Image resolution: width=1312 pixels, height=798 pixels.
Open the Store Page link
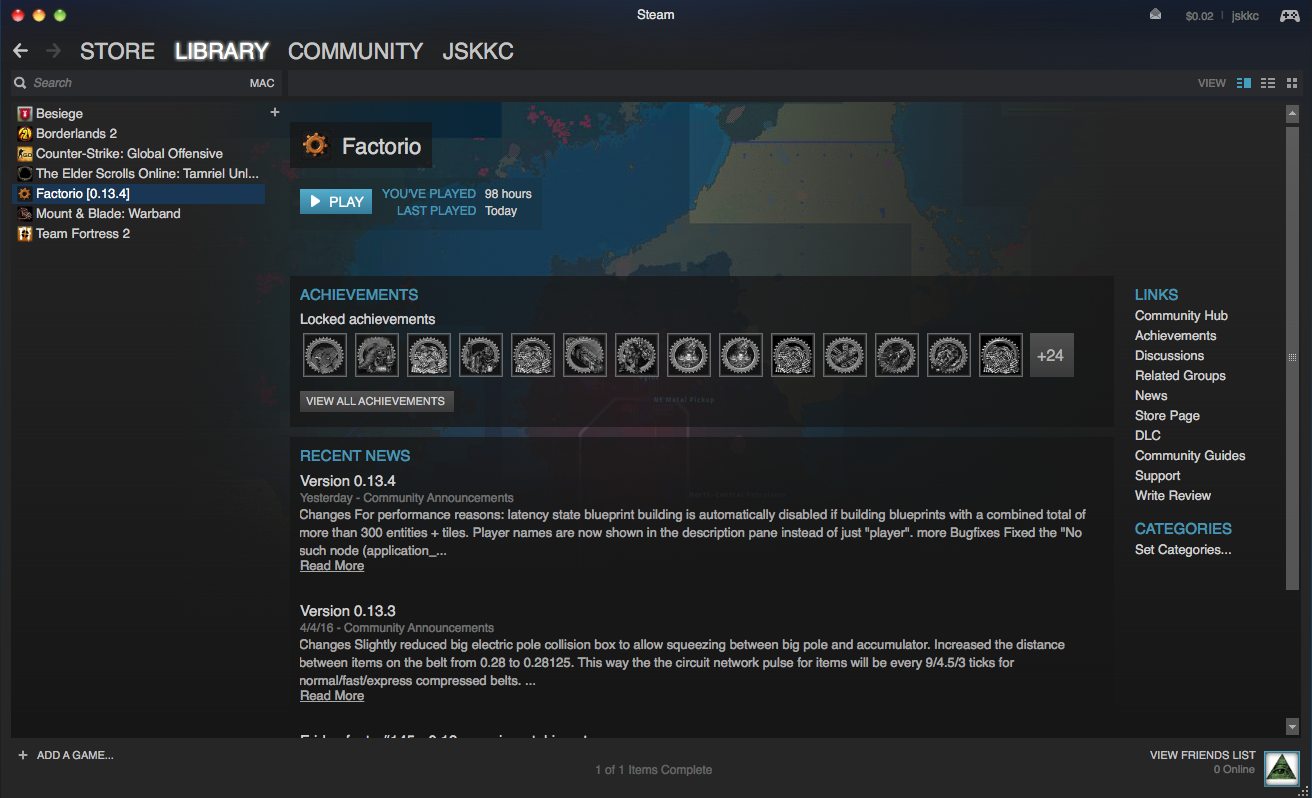tap(1167, 415)
